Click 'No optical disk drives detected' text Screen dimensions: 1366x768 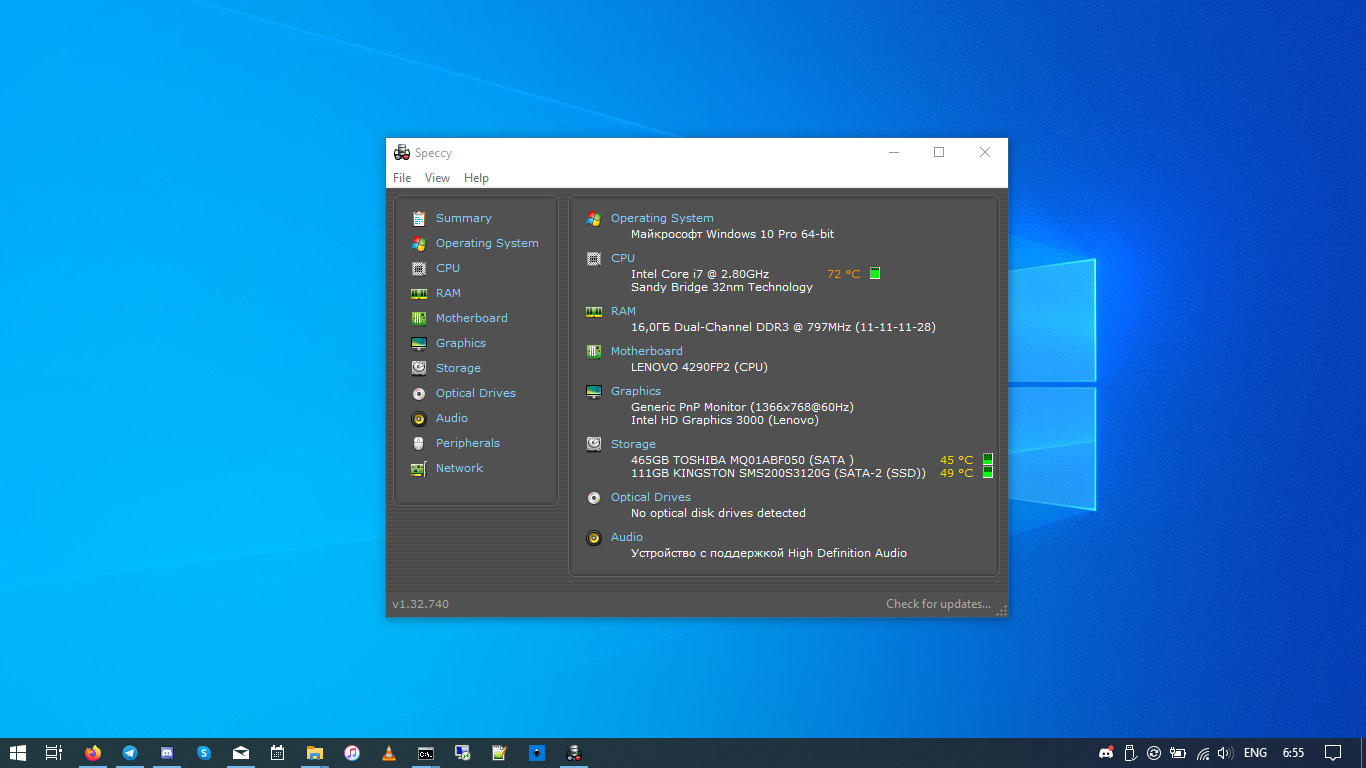pyautogui.click(x=718, y=513)
